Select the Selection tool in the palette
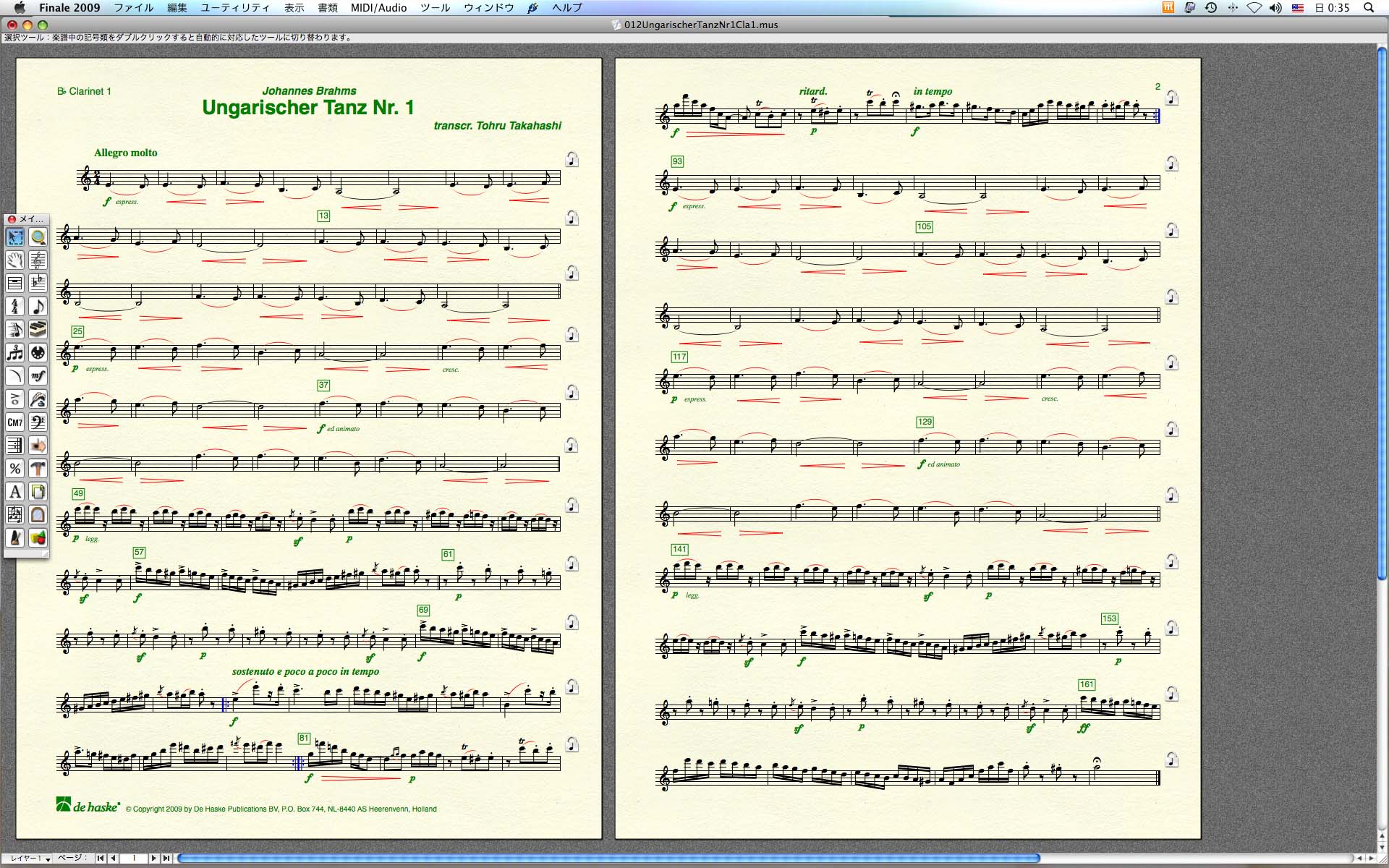Viewport: 1389px width, 868px height. point(15,237)
